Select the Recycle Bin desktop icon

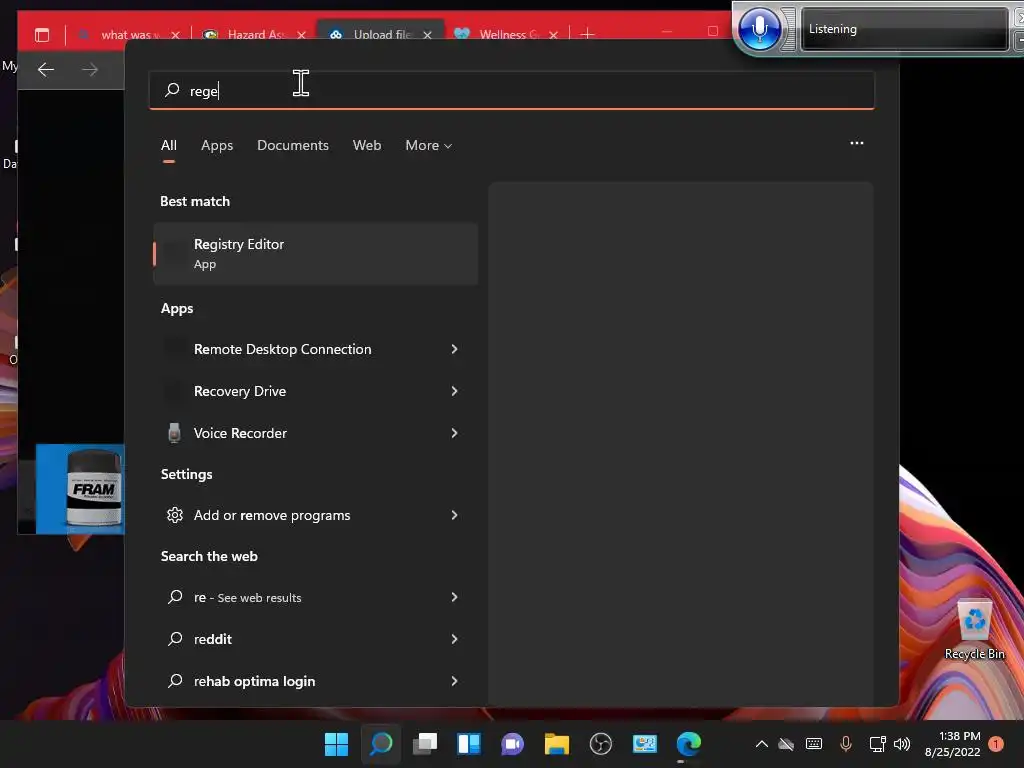[x=974, y=630]
